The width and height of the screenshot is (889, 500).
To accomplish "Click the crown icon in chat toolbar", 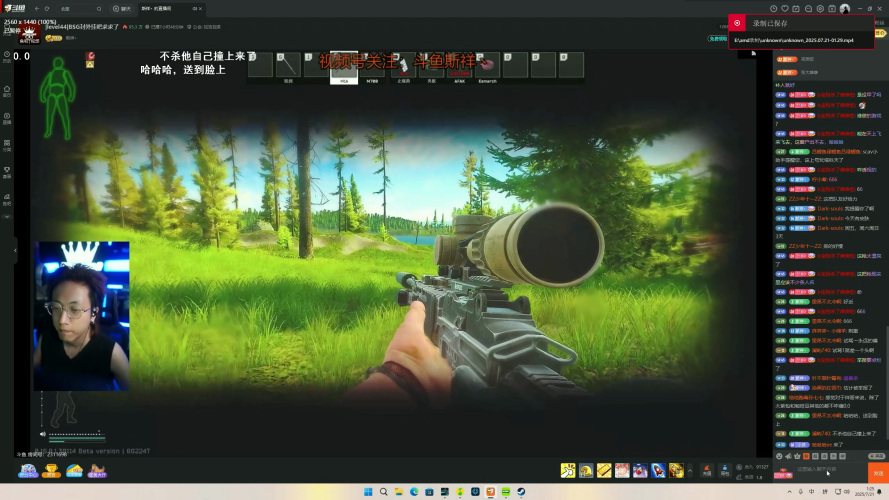I will coord(797,456).
